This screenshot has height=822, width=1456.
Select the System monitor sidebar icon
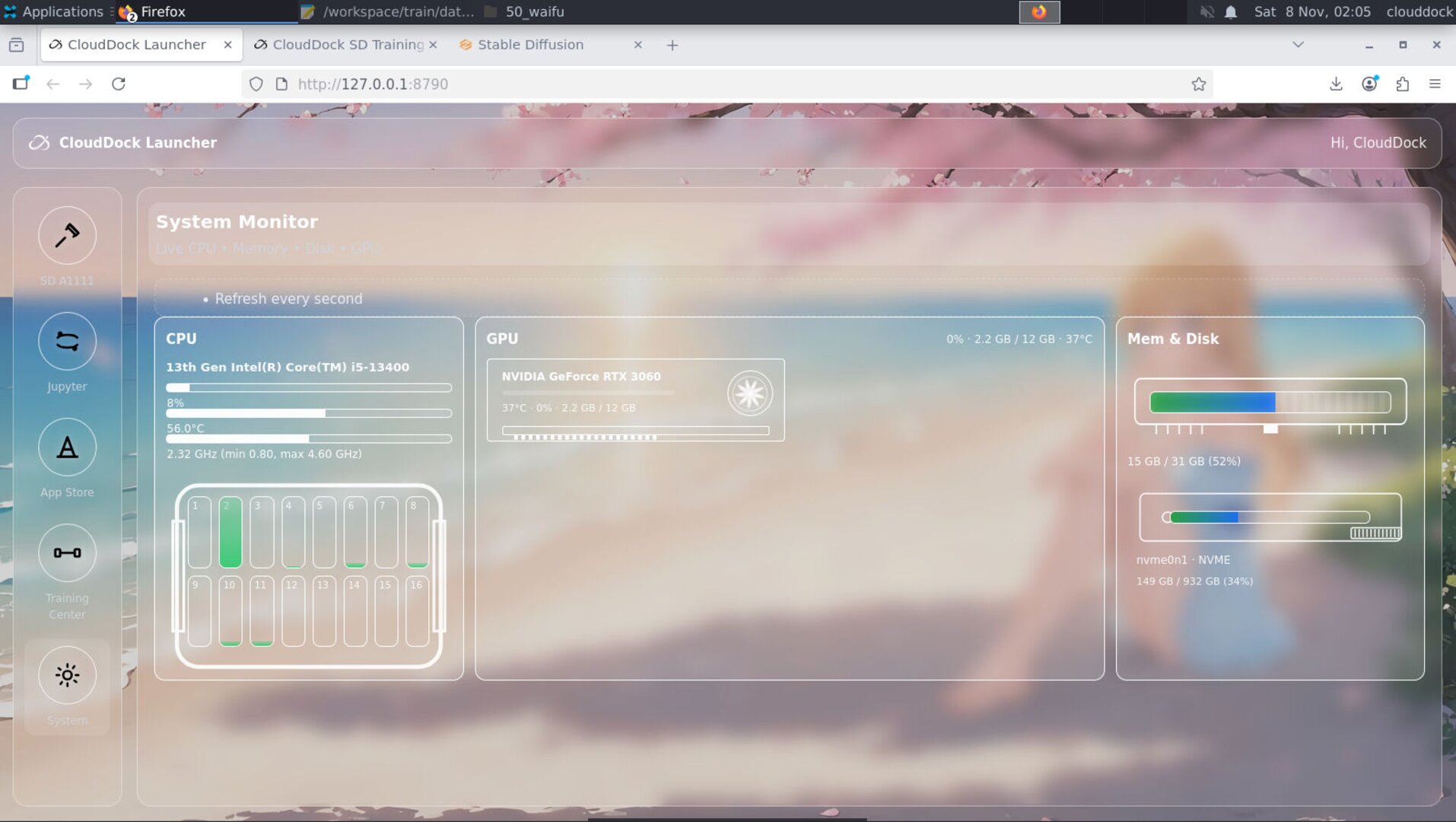67,674
